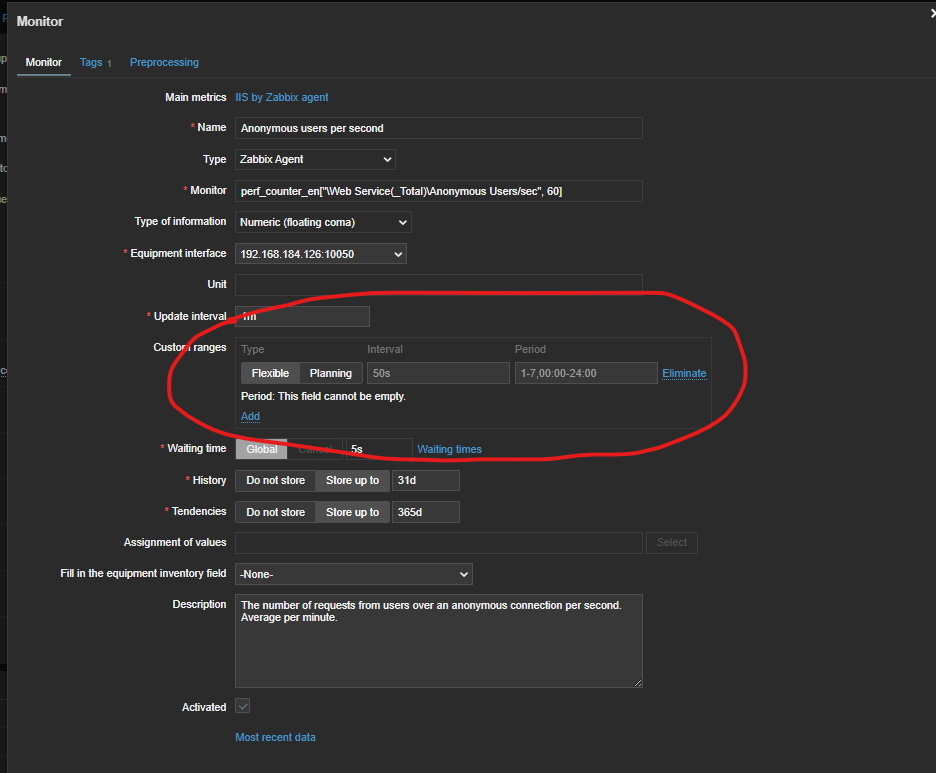The width and height of the screenshot is (936, 773).
Task: Close the Monitor dialog with X
Action: pos(931,12)
